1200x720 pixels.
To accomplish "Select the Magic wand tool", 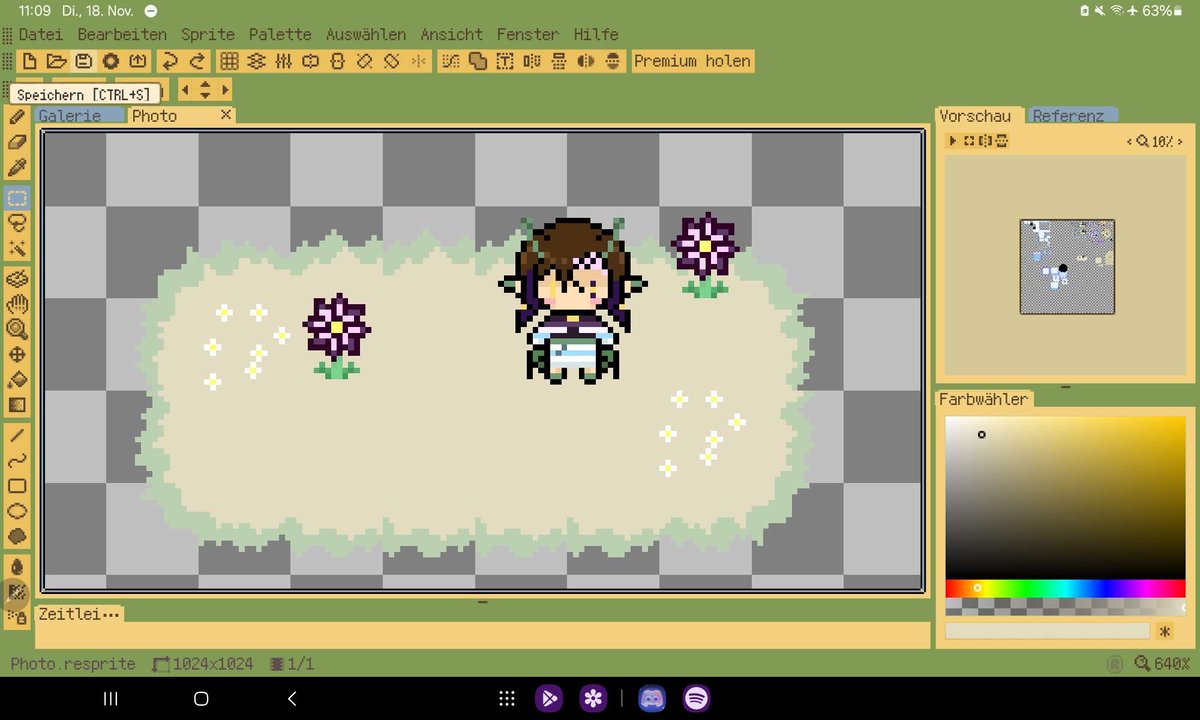I will 17,248.
